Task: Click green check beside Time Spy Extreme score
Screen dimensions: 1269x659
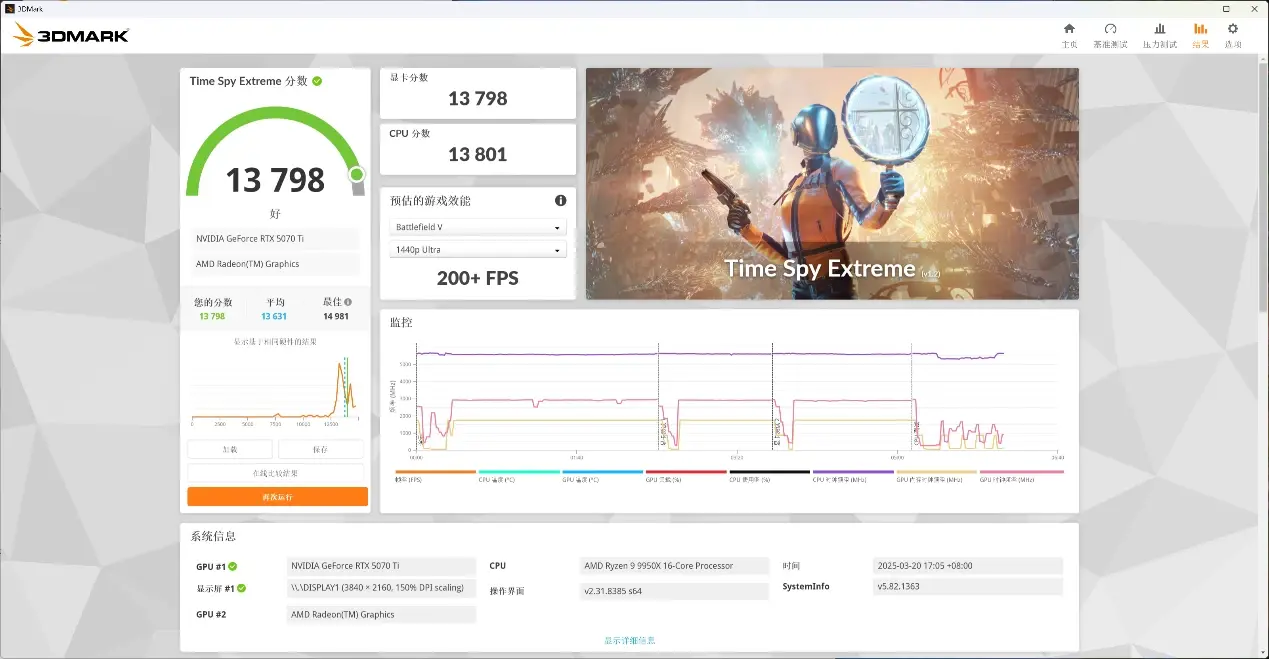Action: tap(317, 81)
